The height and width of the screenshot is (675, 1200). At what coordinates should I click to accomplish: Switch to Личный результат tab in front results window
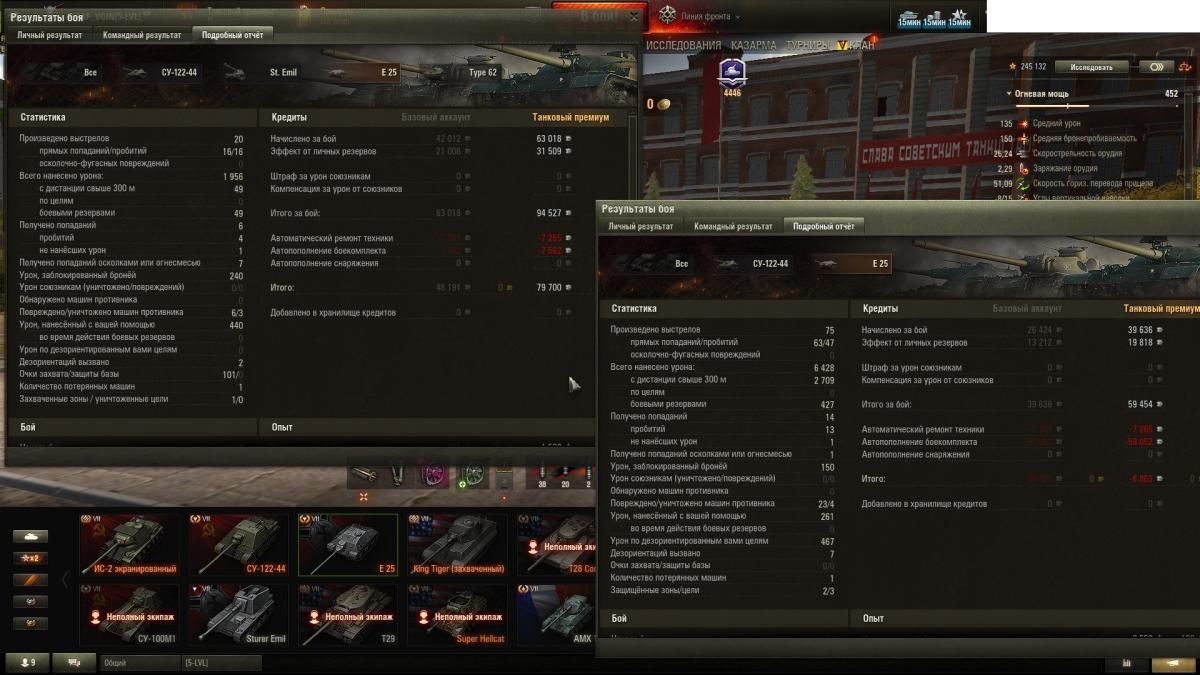tap(642, 226)
